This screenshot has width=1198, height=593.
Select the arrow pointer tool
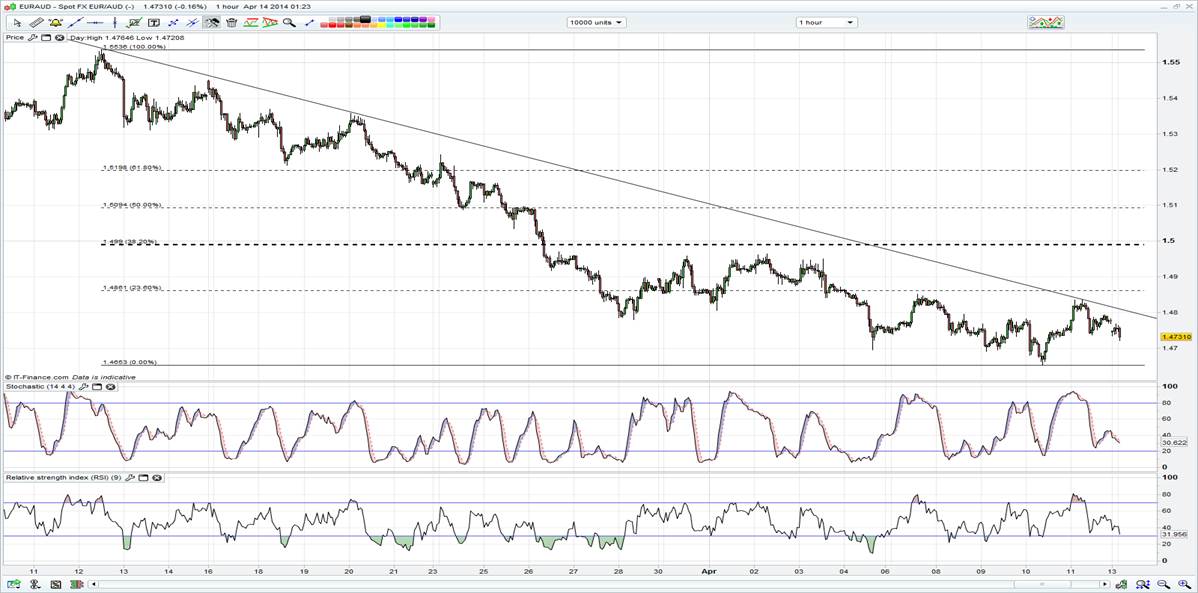click(16, 22)
